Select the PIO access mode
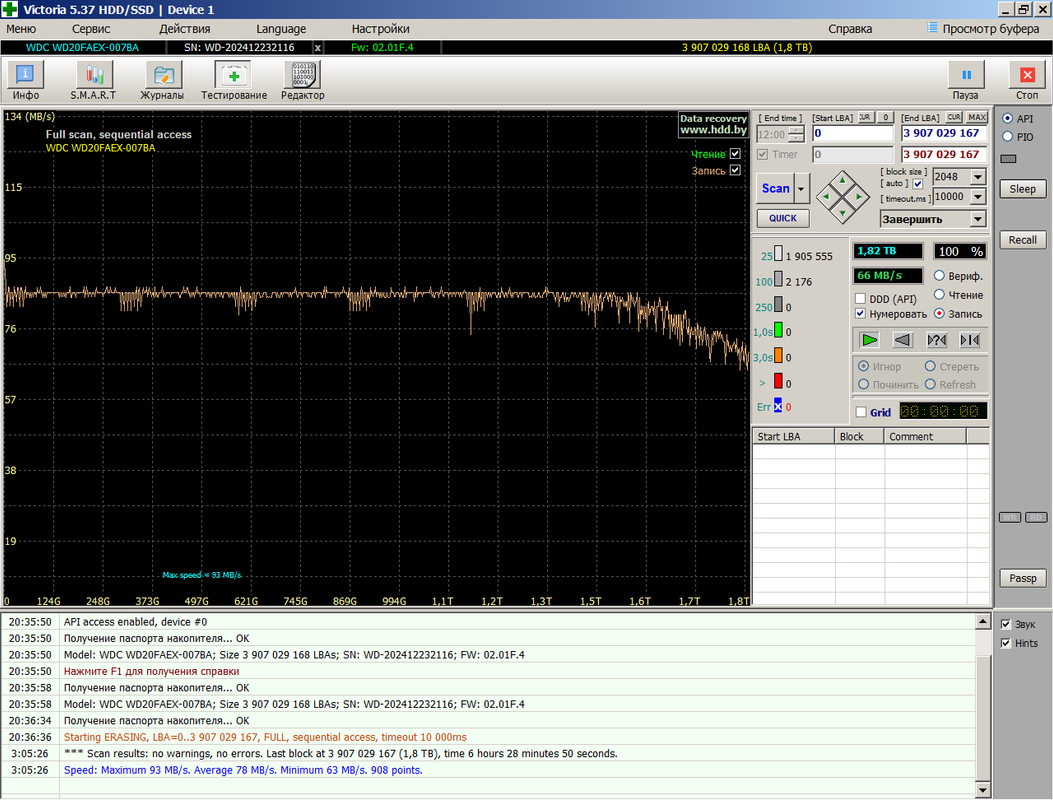Viewport: 1053px width, 800px height. click(x=1007, y=136)
